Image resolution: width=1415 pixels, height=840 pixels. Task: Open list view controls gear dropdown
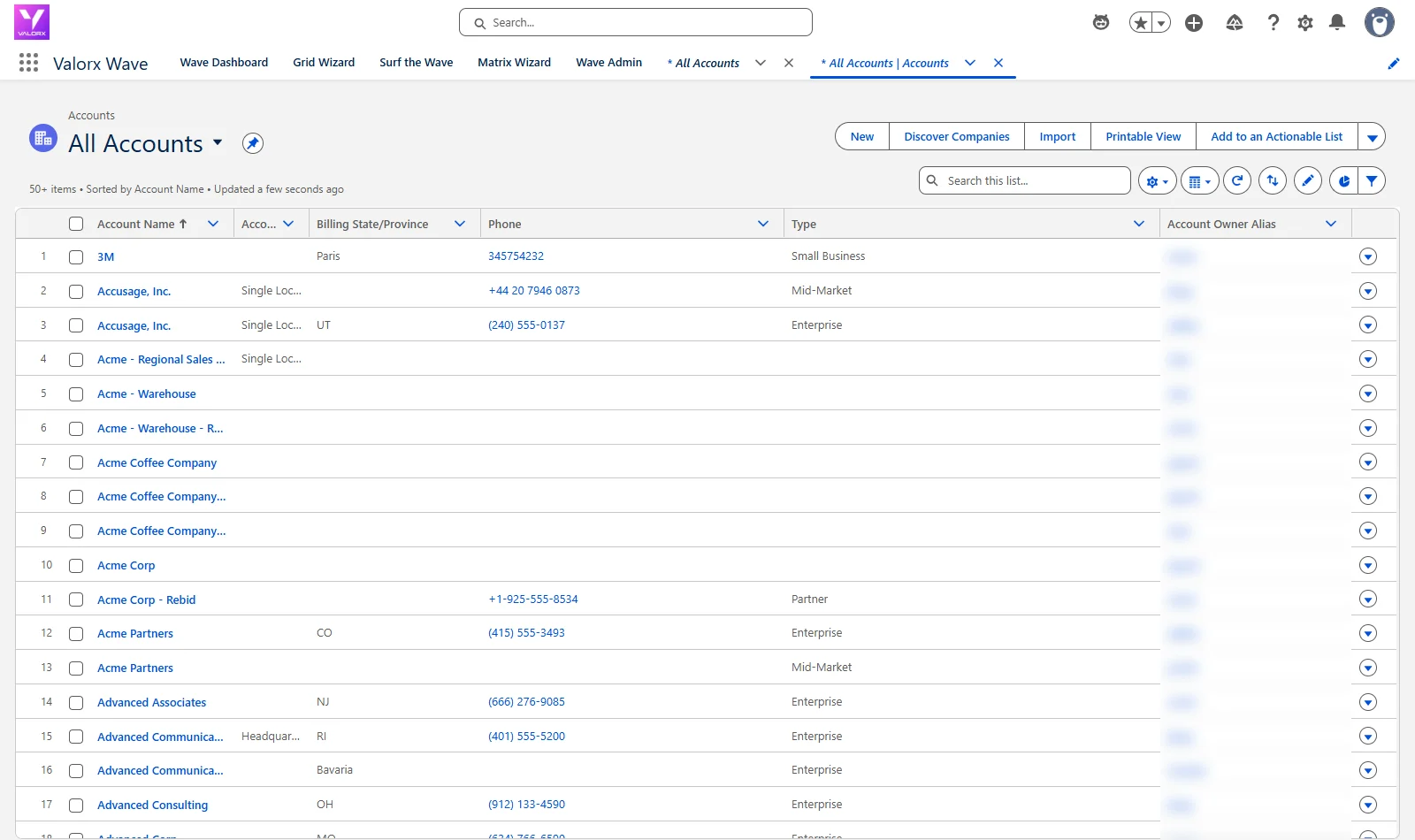[1157, 180]
